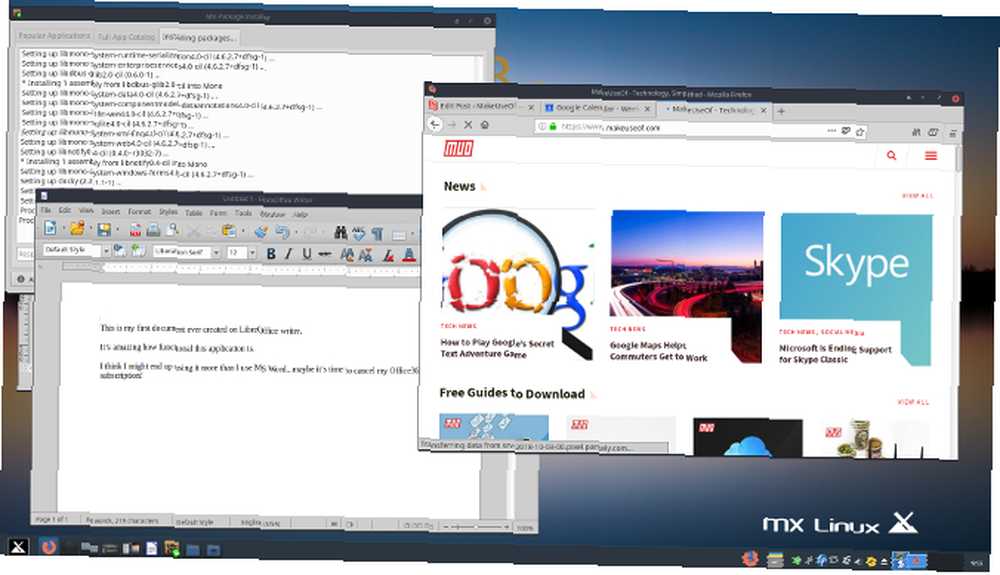Open dropdown arrow next to Undo icon

[296, 233]
